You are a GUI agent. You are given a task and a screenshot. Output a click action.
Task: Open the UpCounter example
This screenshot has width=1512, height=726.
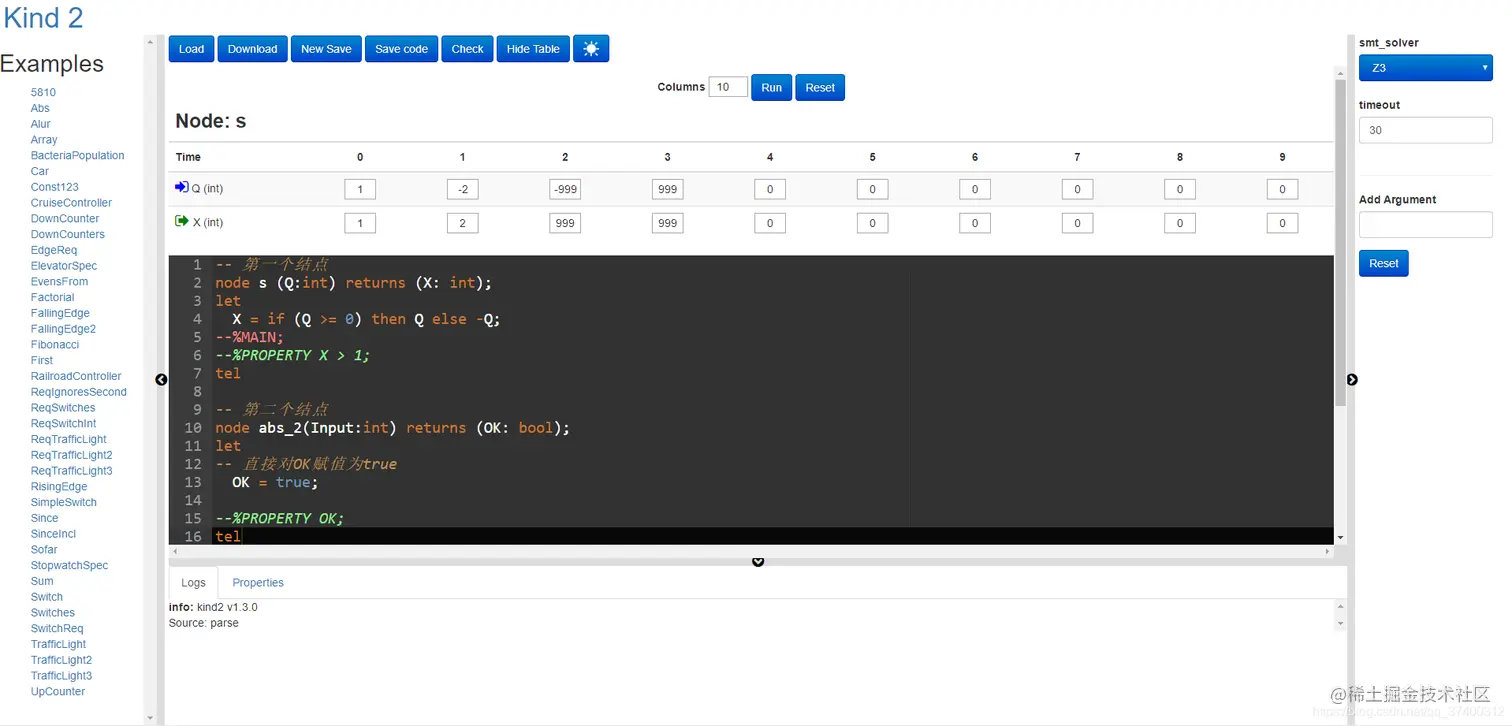coord(58,692)
